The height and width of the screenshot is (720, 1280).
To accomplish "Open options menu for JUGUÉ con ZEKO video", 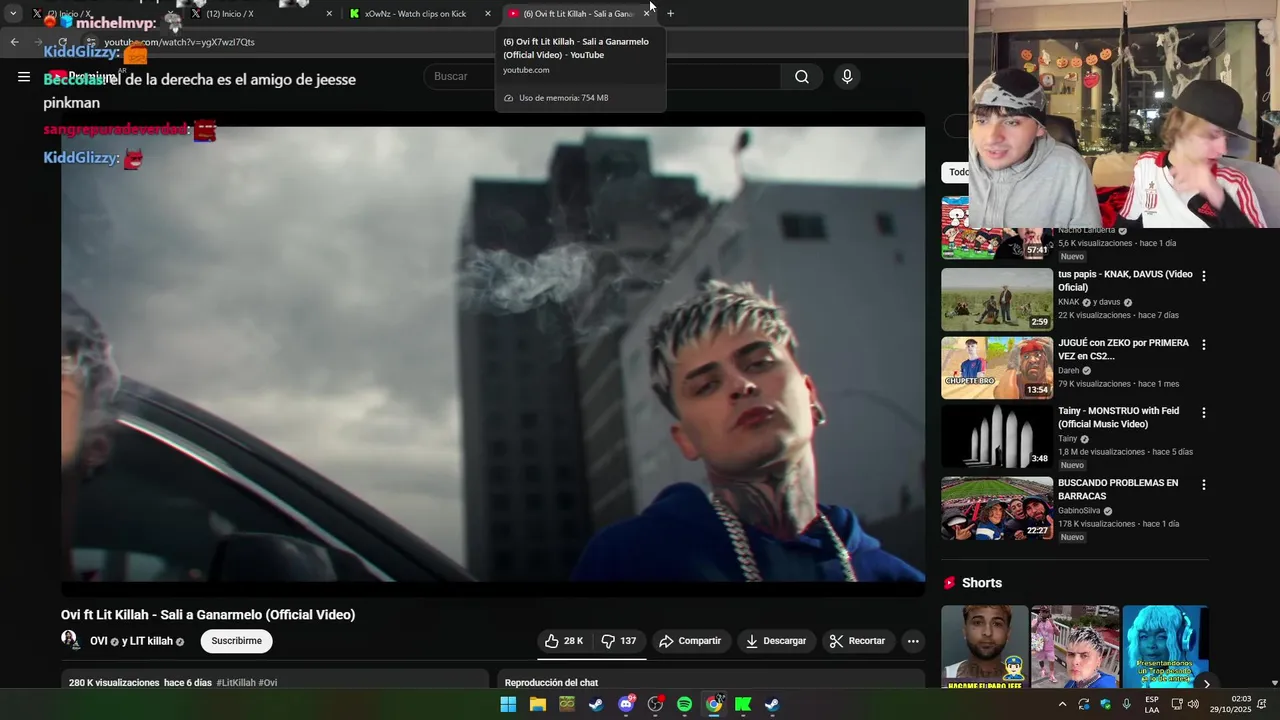I will point(1204,344).
